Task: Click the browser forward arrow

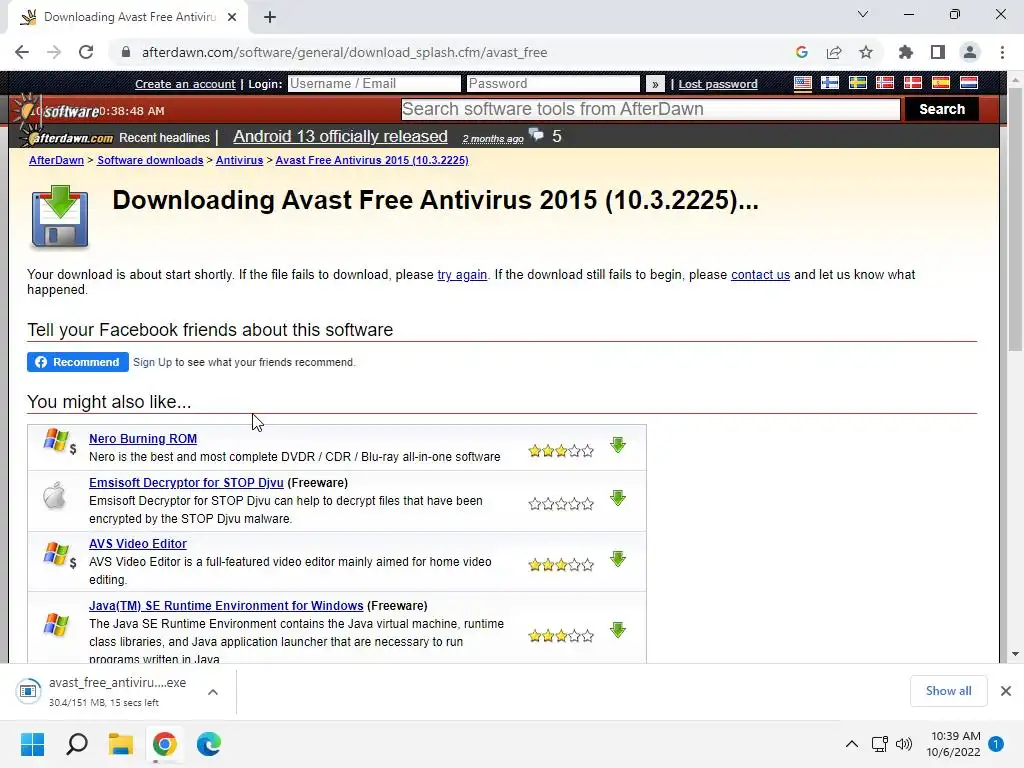Action: point(54,52)
